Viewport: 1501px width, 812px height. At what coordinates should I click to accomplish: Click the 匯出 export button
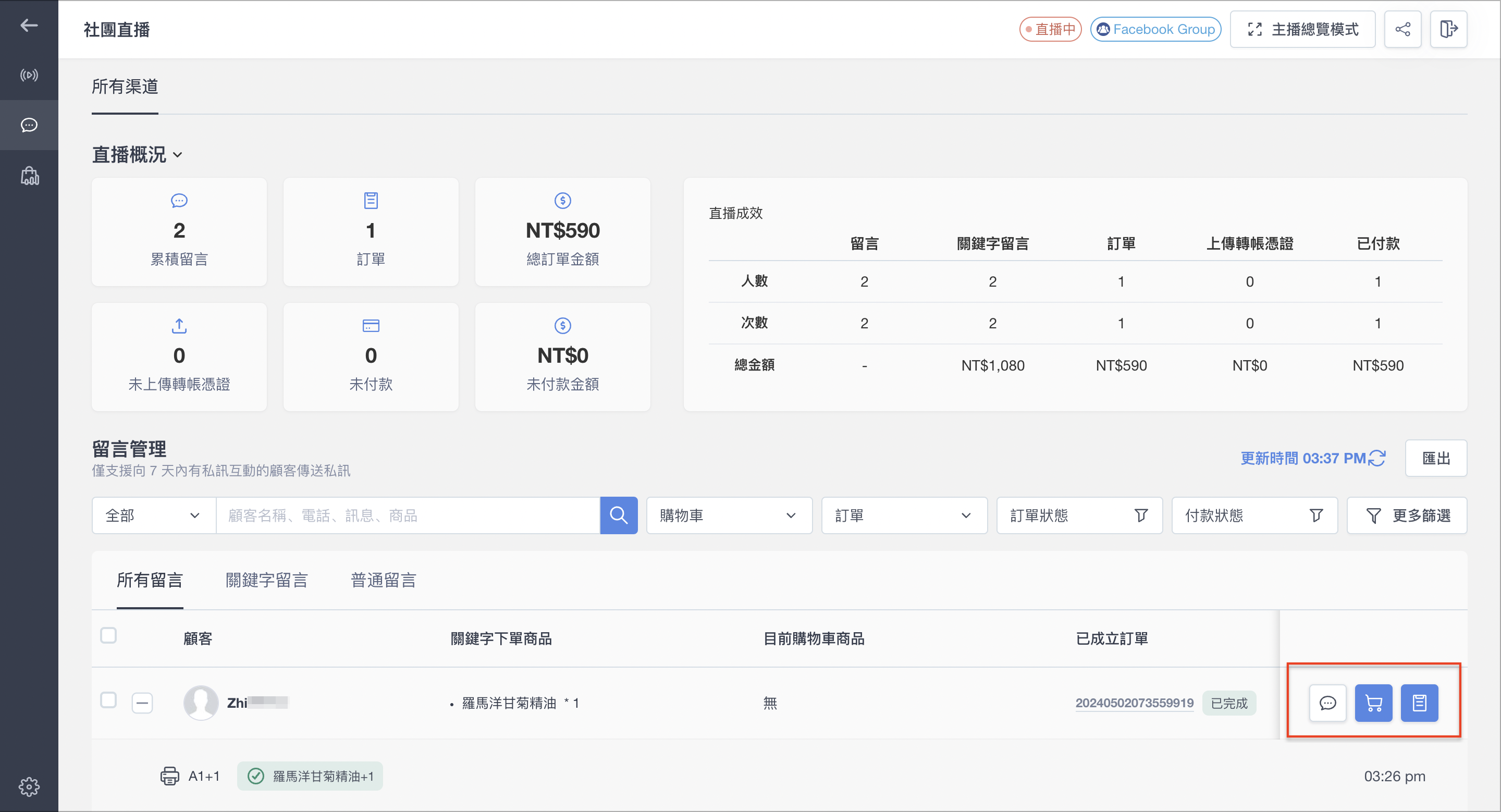[x=1436, y=459]
